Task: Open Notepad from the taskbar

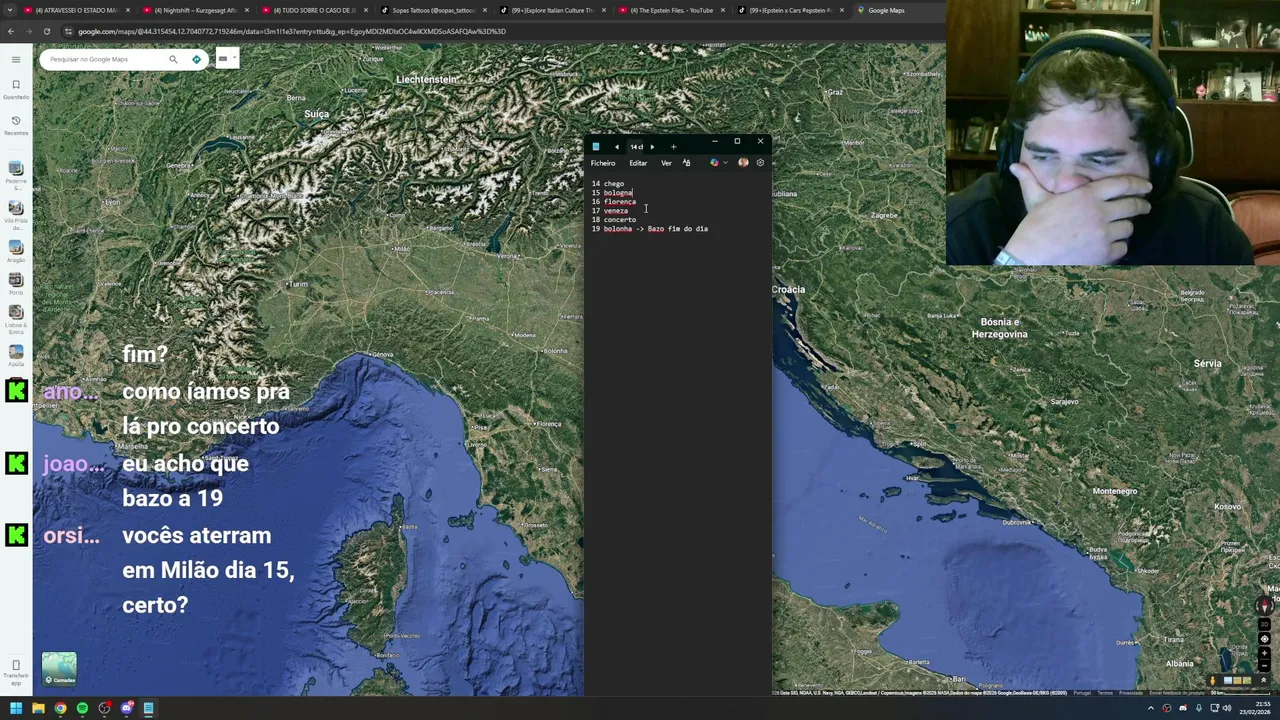Action: [x=148, y=708]
